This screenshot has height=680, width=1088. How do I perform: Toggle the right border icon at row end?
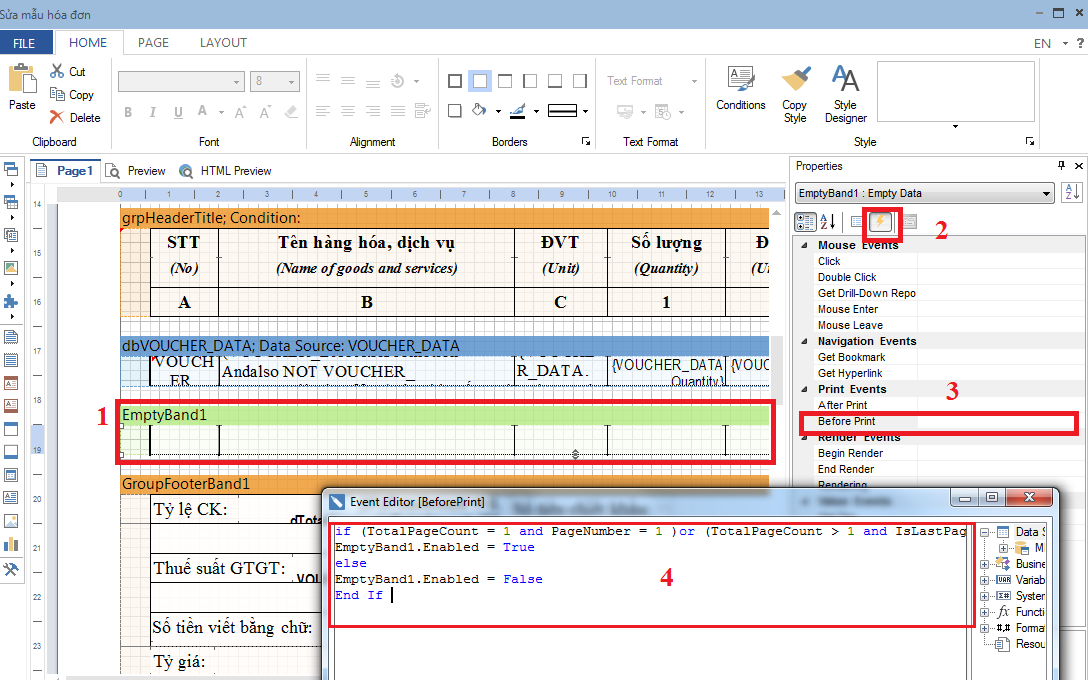click(580, 81)
